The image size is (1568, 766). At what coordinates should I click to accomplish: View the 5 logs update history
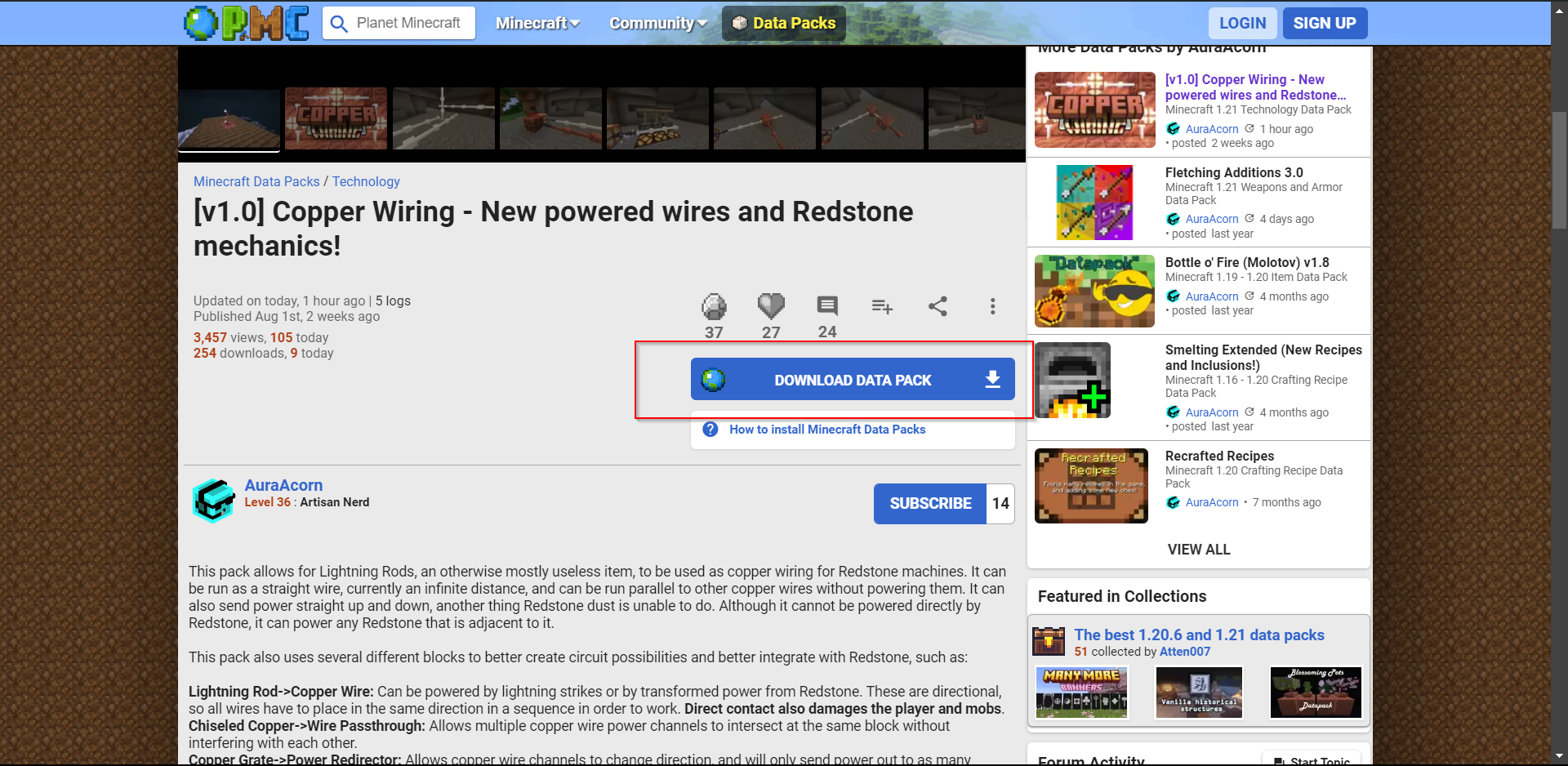click(393, 301)
